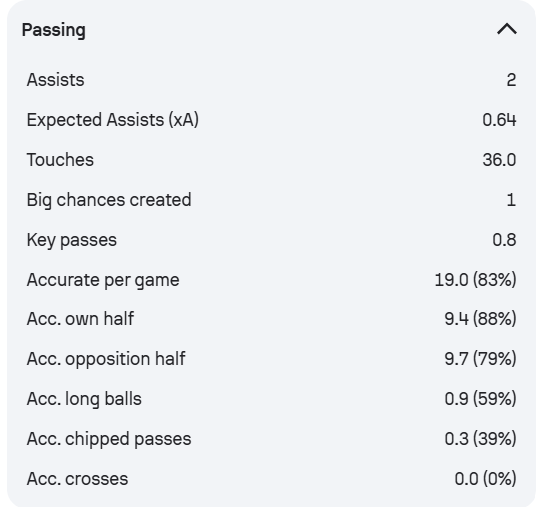Select the Assists stat row
537x507 pixels.
(271, 80)
